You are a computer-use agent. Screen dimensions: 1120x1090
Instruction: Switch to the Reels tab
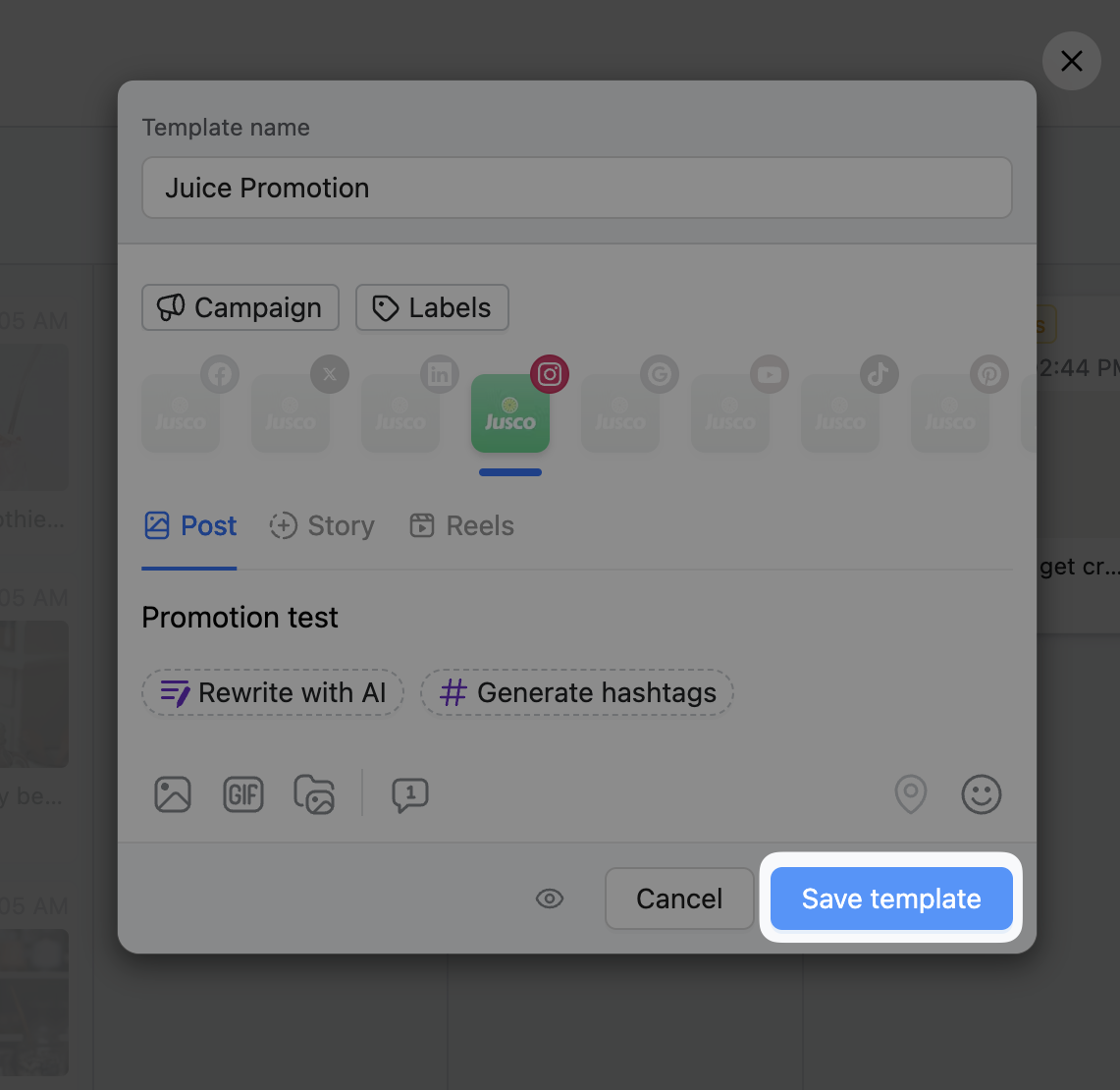[461, 526]
